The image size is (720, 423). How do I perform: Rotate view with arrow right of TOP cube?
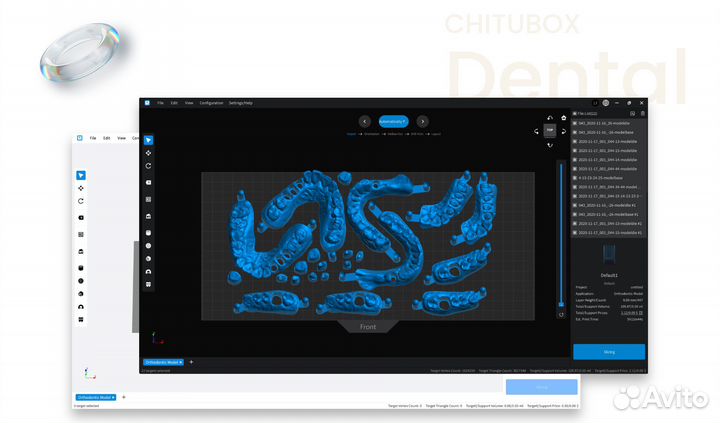pos(563,131)
